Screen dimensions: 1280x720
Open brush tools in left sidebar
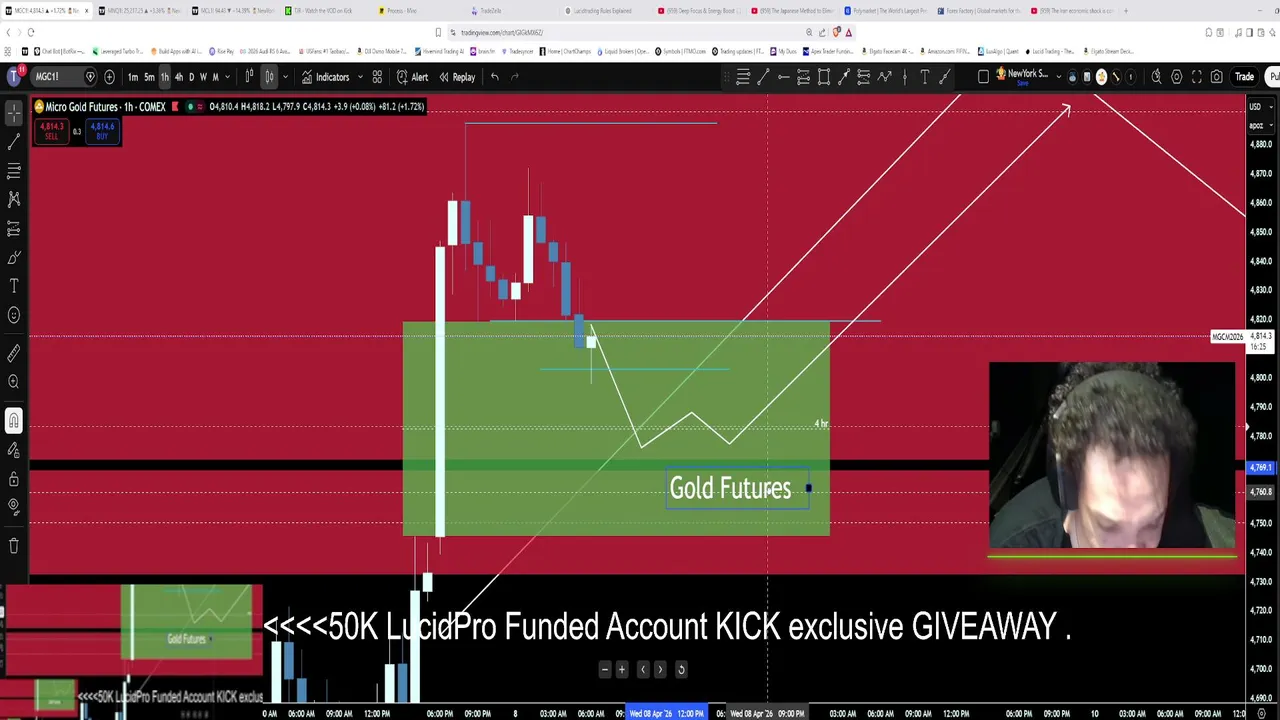point(14,258)
